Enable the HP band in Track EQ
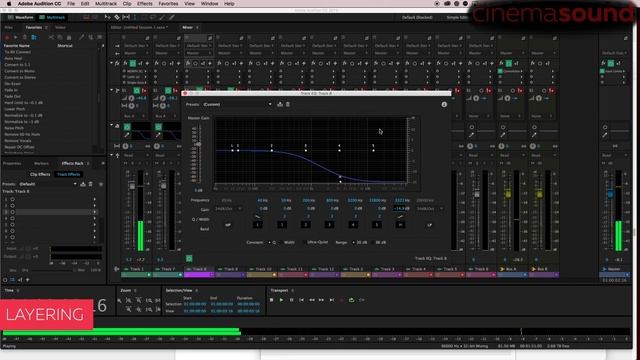 tap(228, 225)
